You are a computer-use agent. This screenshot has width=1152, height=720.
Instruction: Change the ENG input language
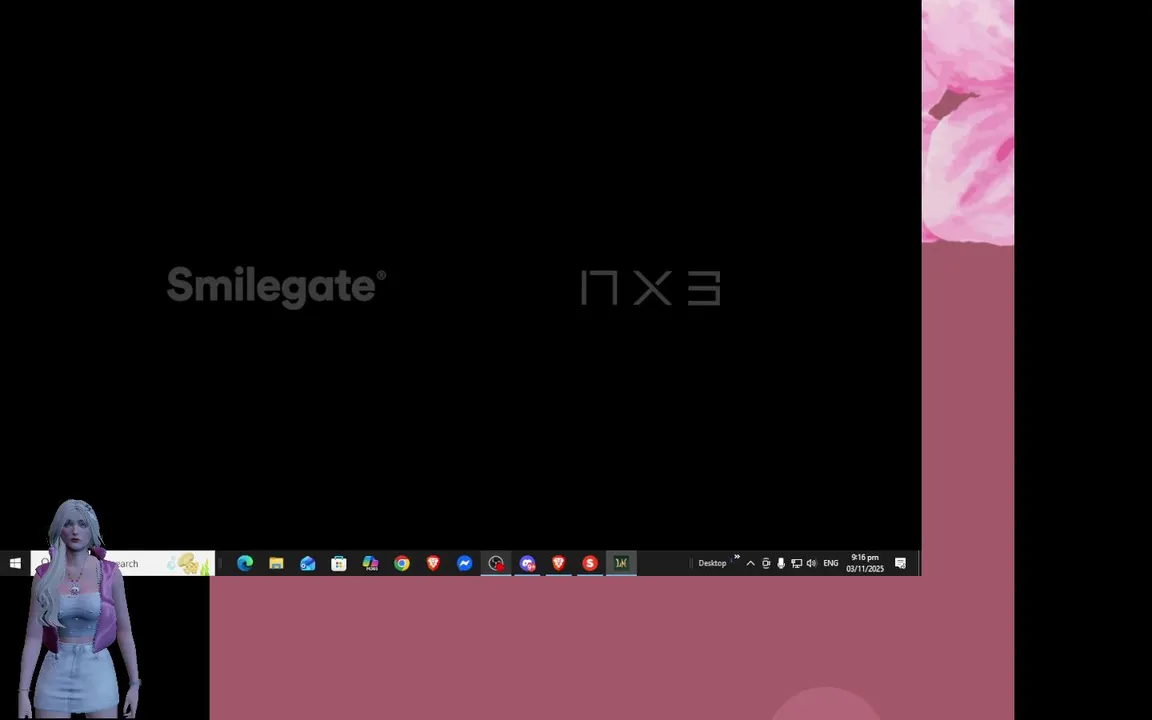[831, 564]
